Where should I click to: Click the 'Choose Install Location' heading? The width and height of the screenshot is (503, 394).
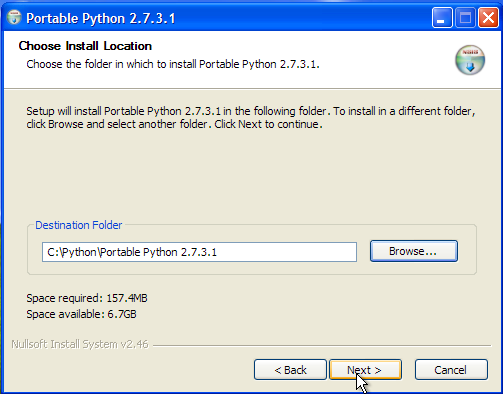pyautogui.click(x=85, y=46)
